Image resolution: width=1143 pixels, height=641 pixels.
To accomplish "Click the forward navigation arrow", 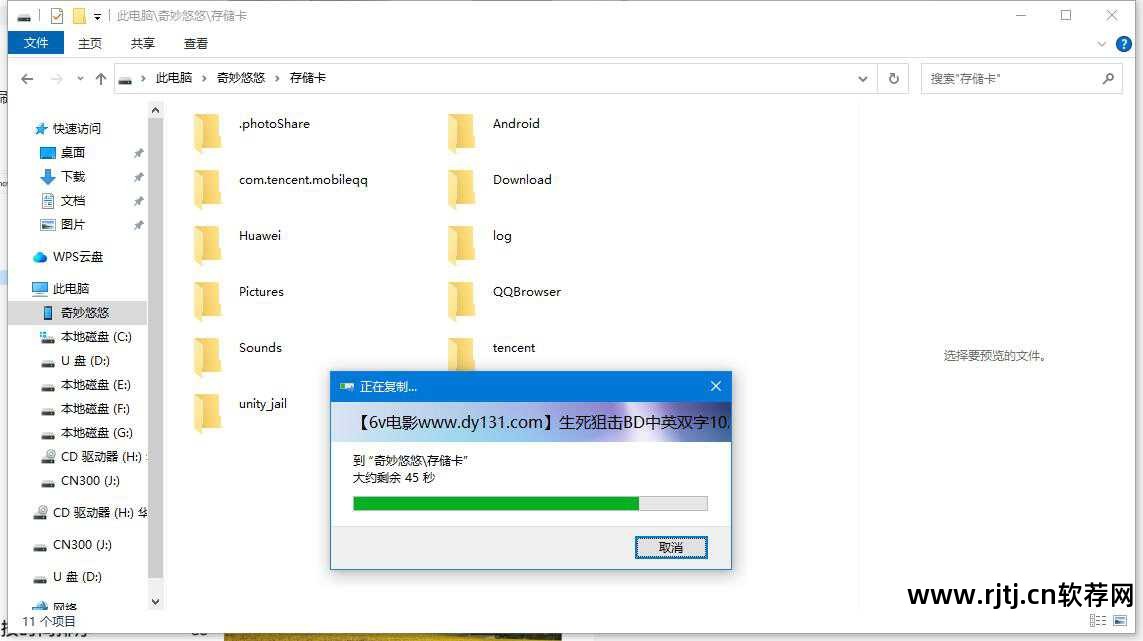I will tap(56, 79).
